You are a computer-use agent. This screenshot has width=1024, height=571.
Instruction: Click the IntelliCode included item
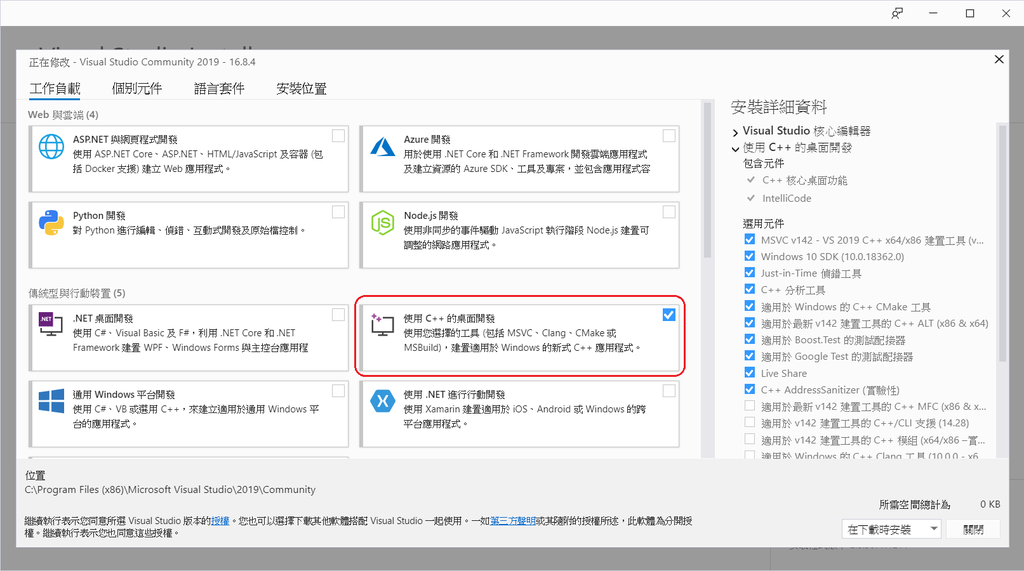(x=786, y=198)
